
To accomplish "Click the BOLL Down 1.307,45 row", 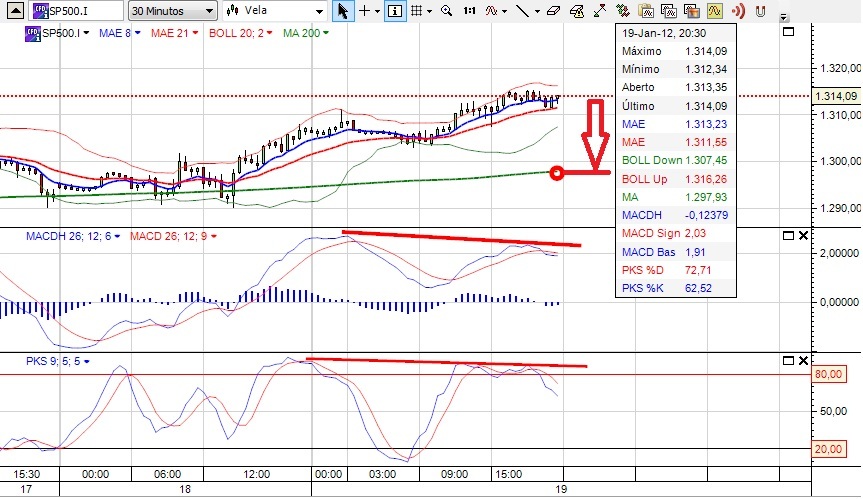I will pyautogui.click(x=675, y=161).
